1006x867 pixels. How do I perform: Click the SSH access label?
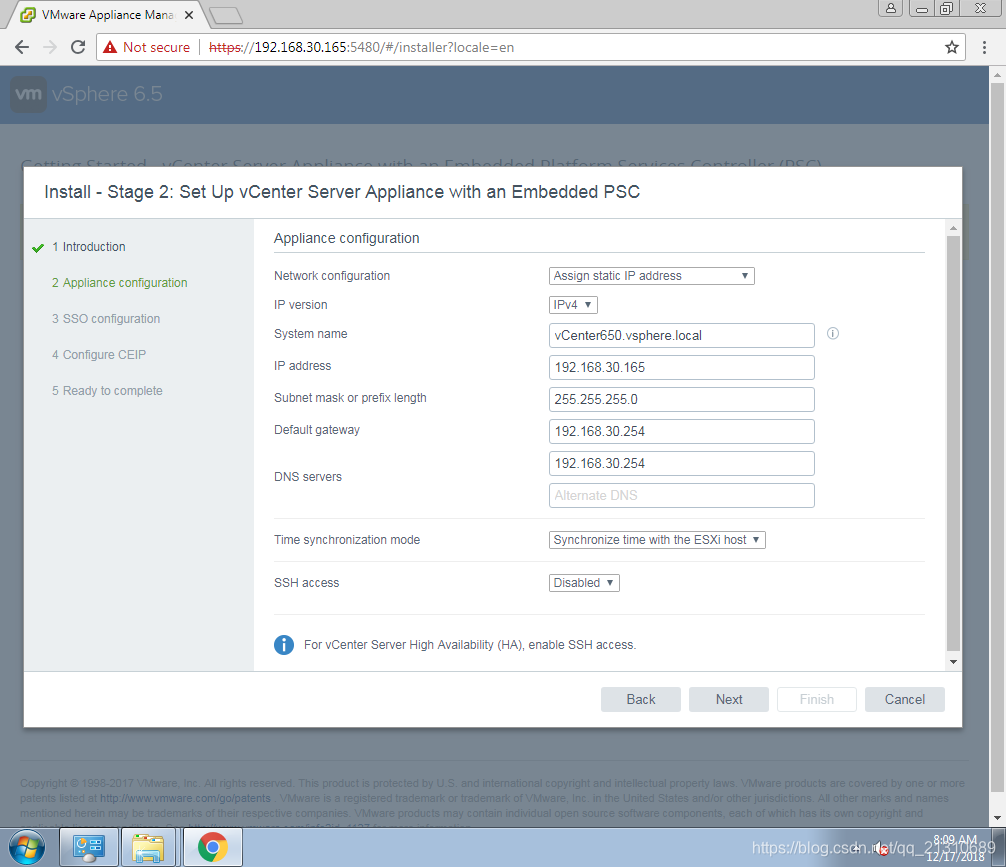[307, 583]
